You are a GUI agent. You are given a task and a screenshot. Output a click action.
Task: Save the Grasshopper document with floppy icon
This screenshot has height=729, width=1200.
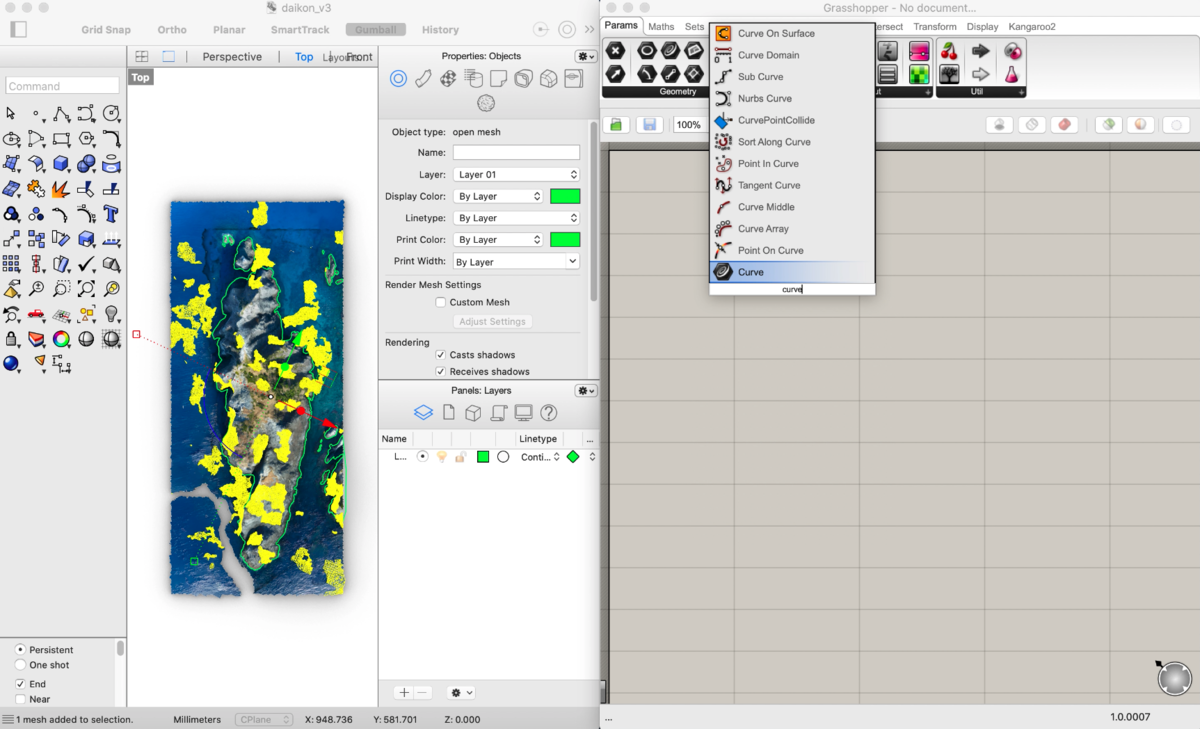649,124
